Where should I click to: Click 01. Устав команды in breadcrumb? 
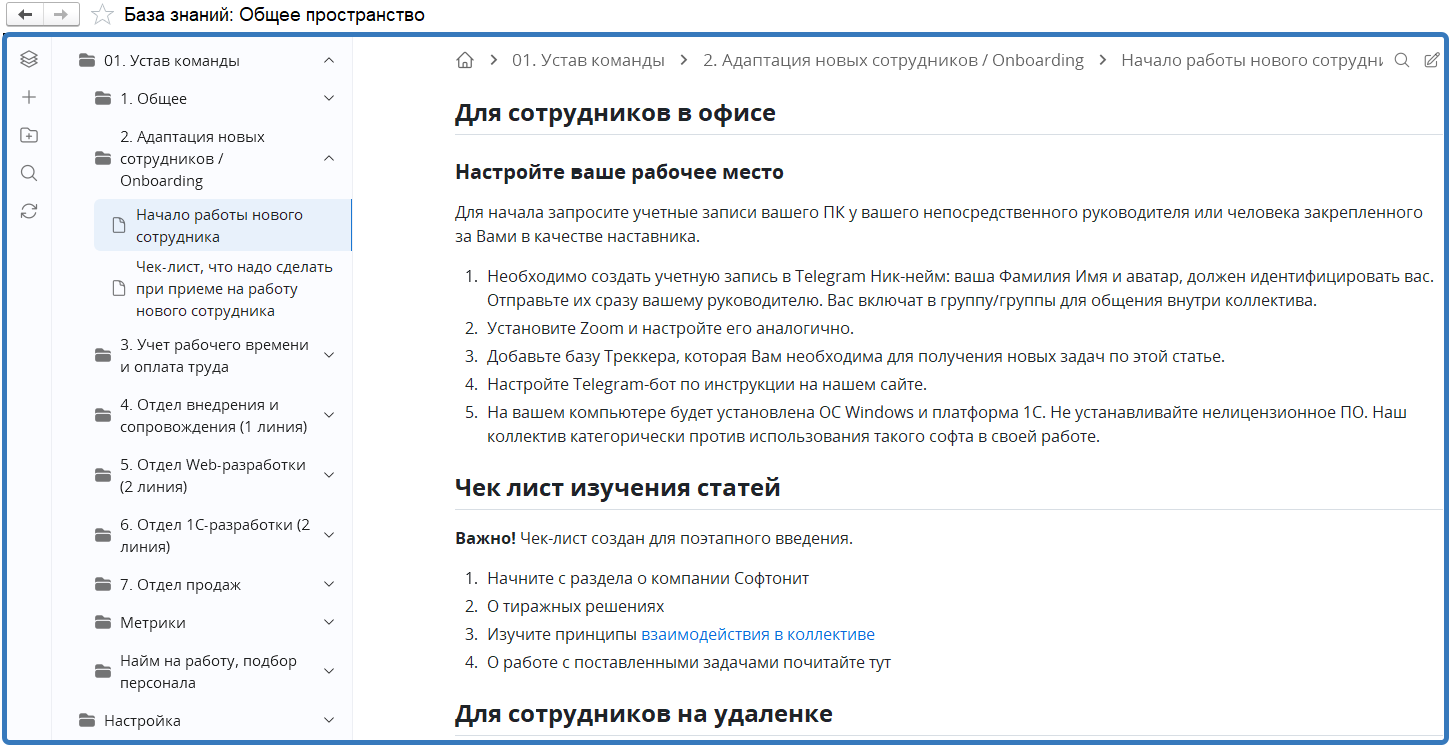588,60
